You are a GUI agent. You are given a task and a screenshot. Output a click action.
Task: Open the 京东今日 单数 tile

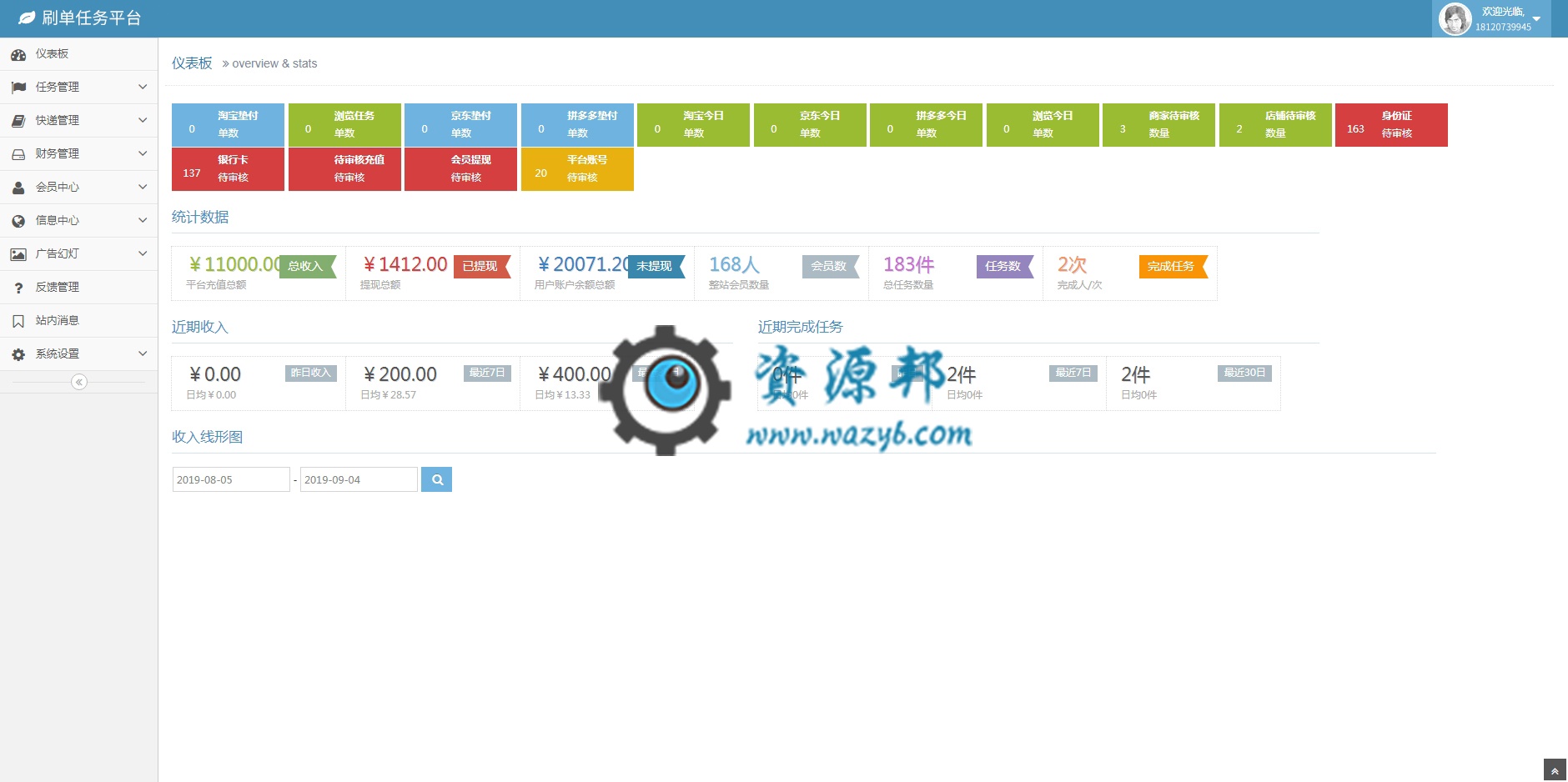[810, 125]
